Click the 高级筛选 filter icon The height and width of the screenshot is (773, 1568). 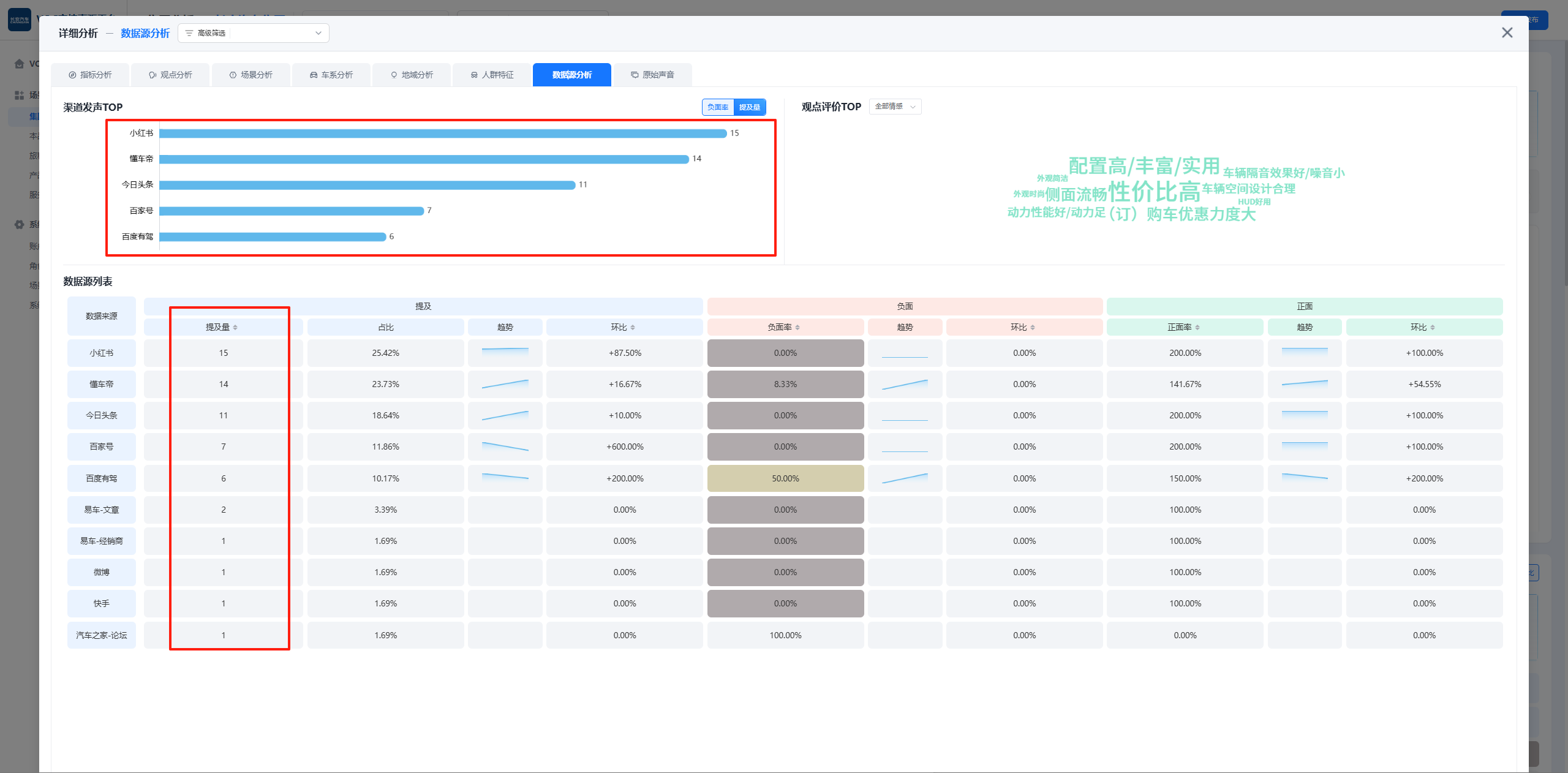coord(189,33)
